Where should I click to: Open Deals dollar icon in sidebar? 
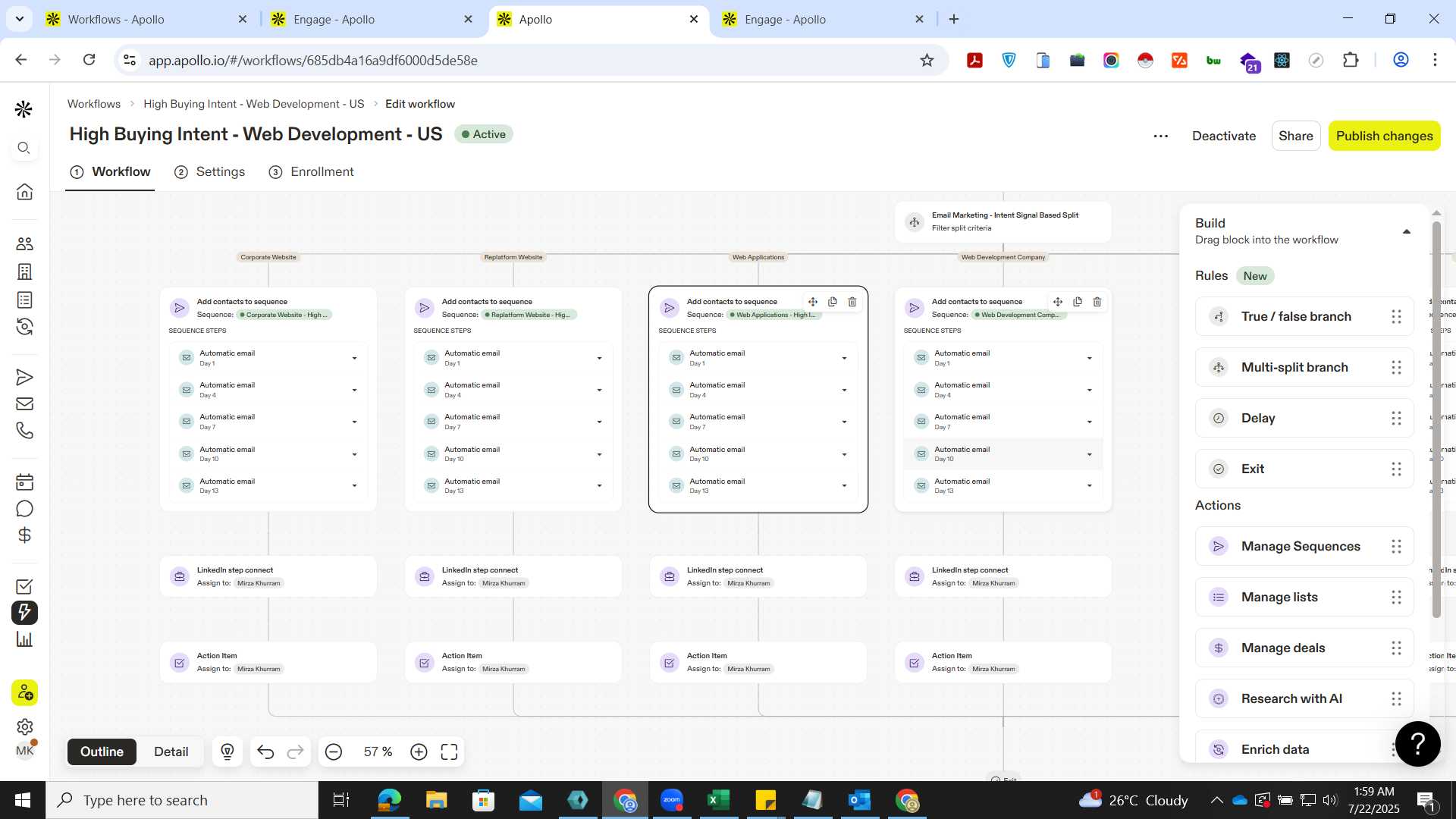[x=24, y=535]
